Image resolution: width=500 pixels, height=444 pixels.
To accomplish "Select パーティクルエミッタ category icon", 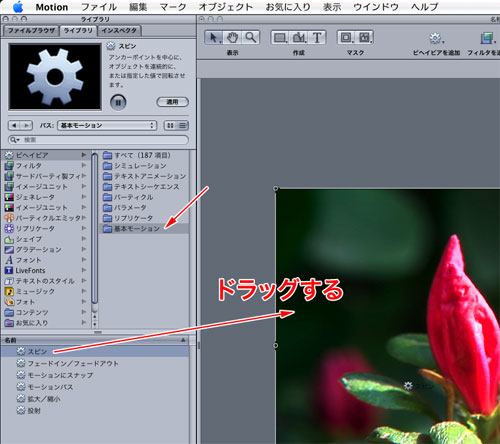I will coord(9,218).
